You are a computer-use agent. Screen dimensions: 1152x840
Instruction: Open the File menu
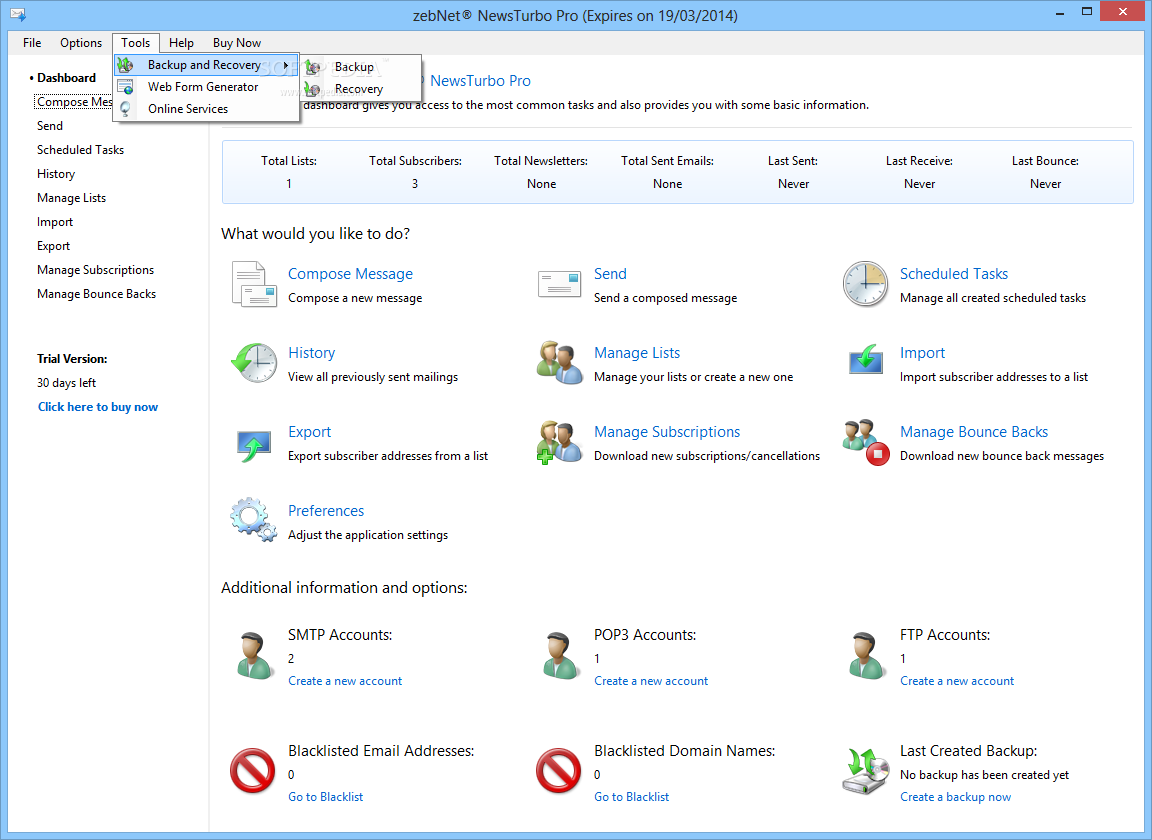click(32, 43)
